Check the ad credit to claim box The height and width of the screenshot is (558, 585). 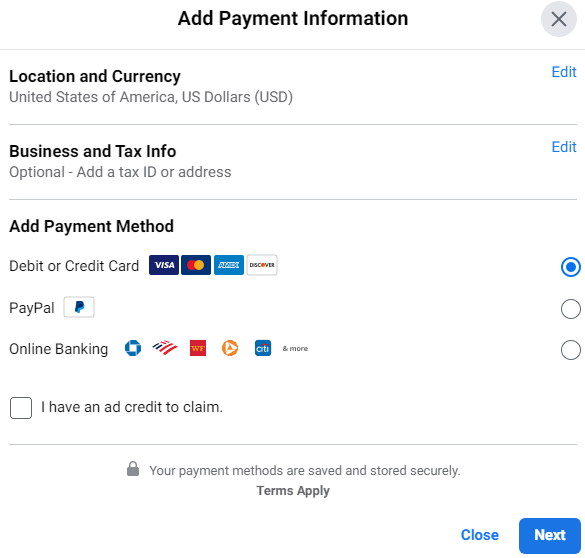point(21,408)
